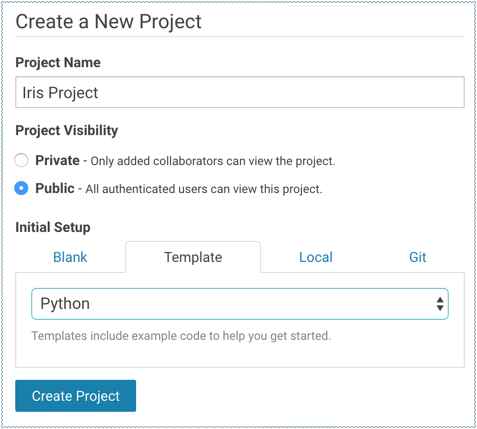
Task: Click the 'Templates include example code' hint text
Action: click(x=181, y=336)
